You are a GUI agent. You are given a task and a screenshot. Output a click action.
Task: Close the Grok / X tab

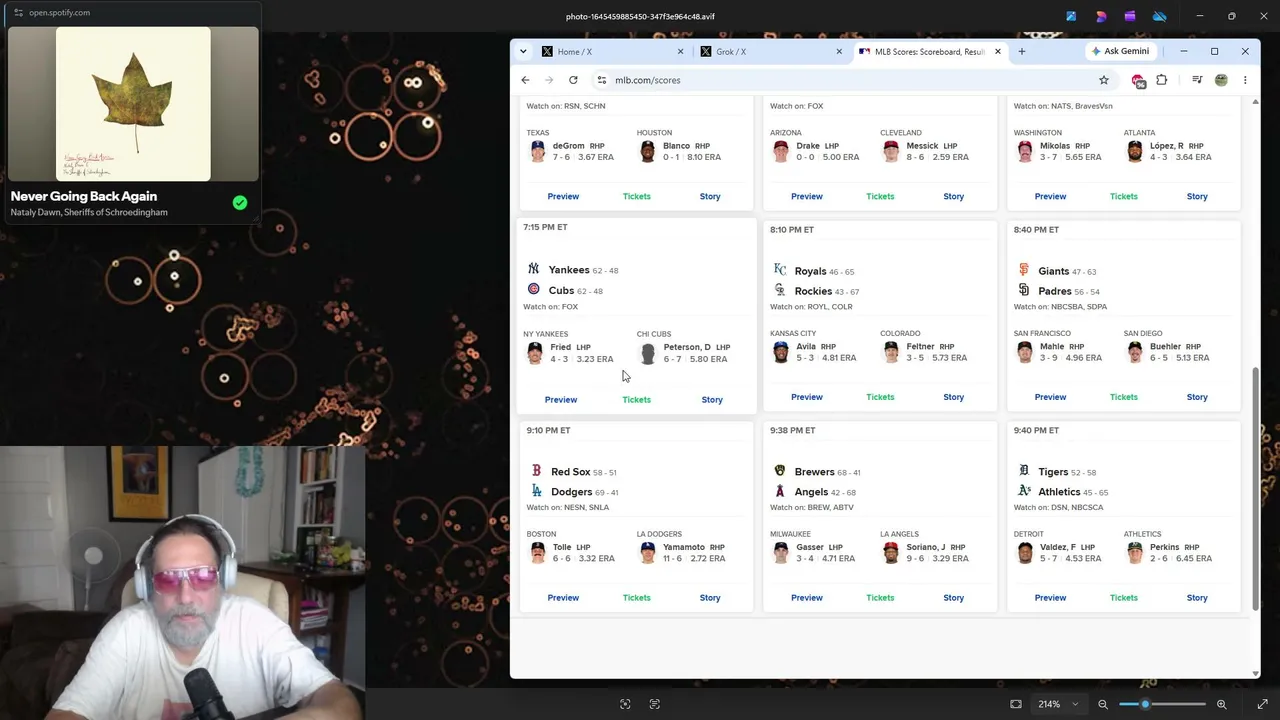pyautogui.click(x=839, y=52)
